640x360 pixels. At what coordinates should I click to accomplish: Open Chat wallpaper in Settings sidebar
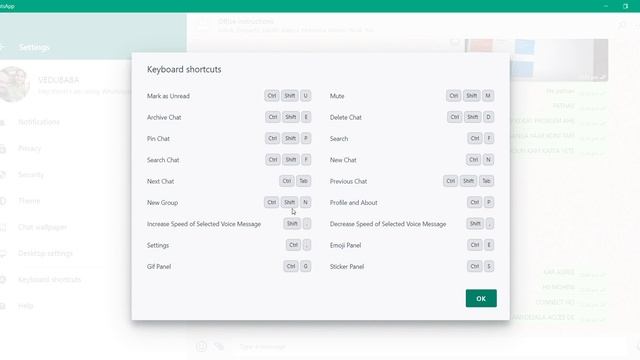[42, 227]
